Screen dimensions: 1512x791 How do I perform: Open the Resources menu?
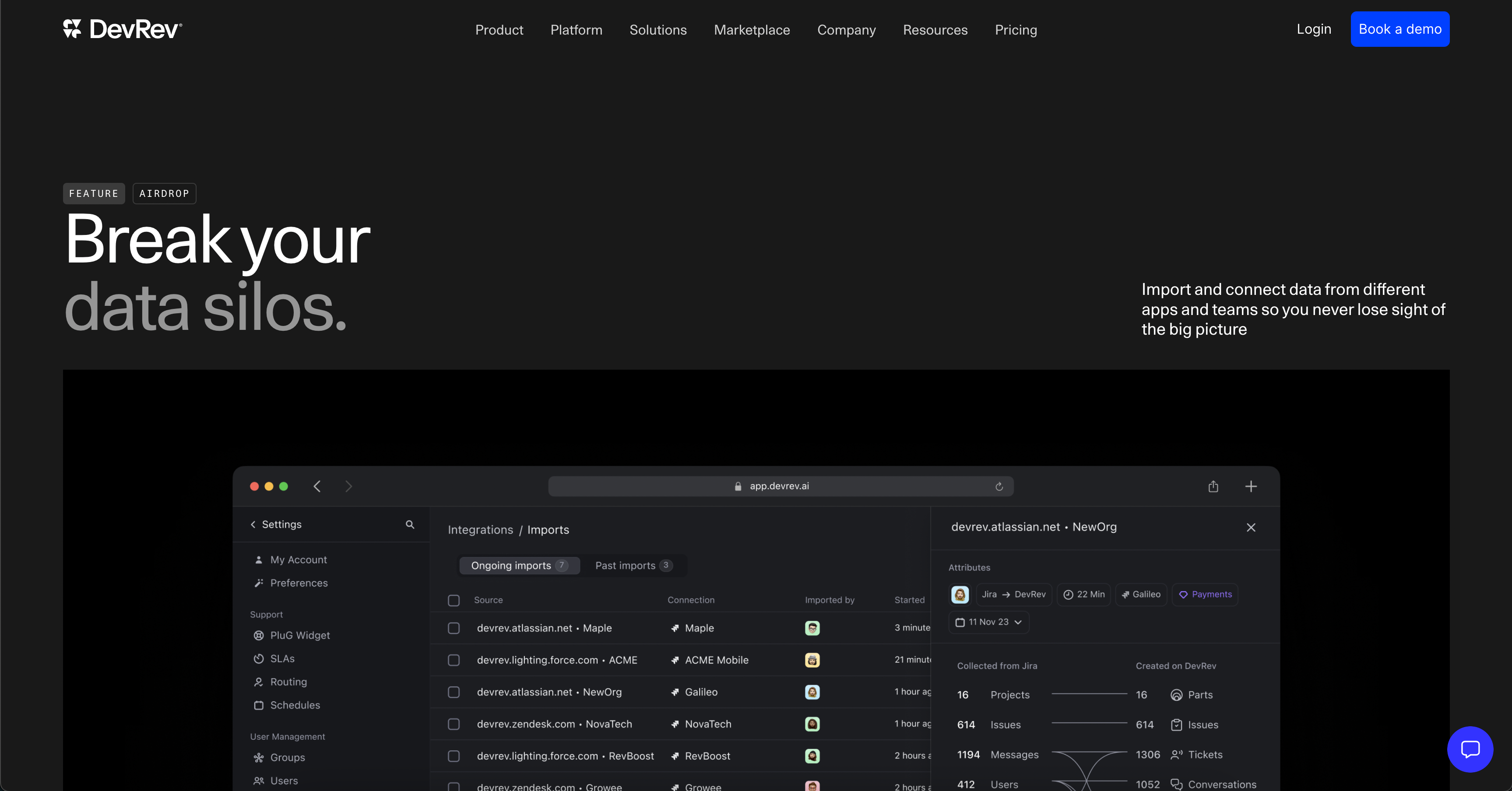pyautogui.click(x=935, y=29)
